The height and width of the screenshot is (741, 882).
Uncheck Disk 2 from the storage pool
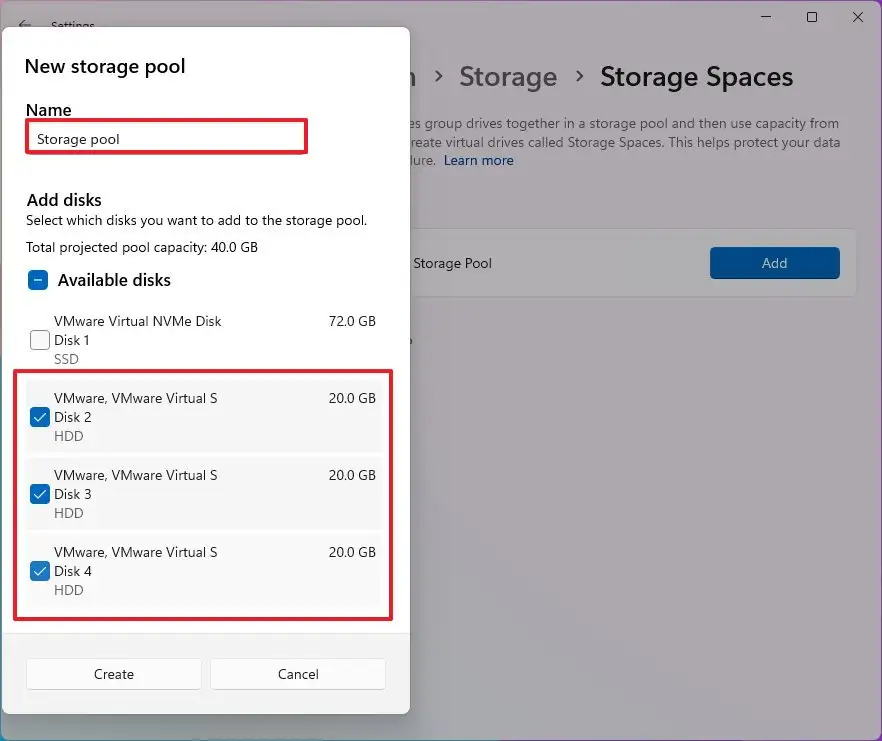39,416
